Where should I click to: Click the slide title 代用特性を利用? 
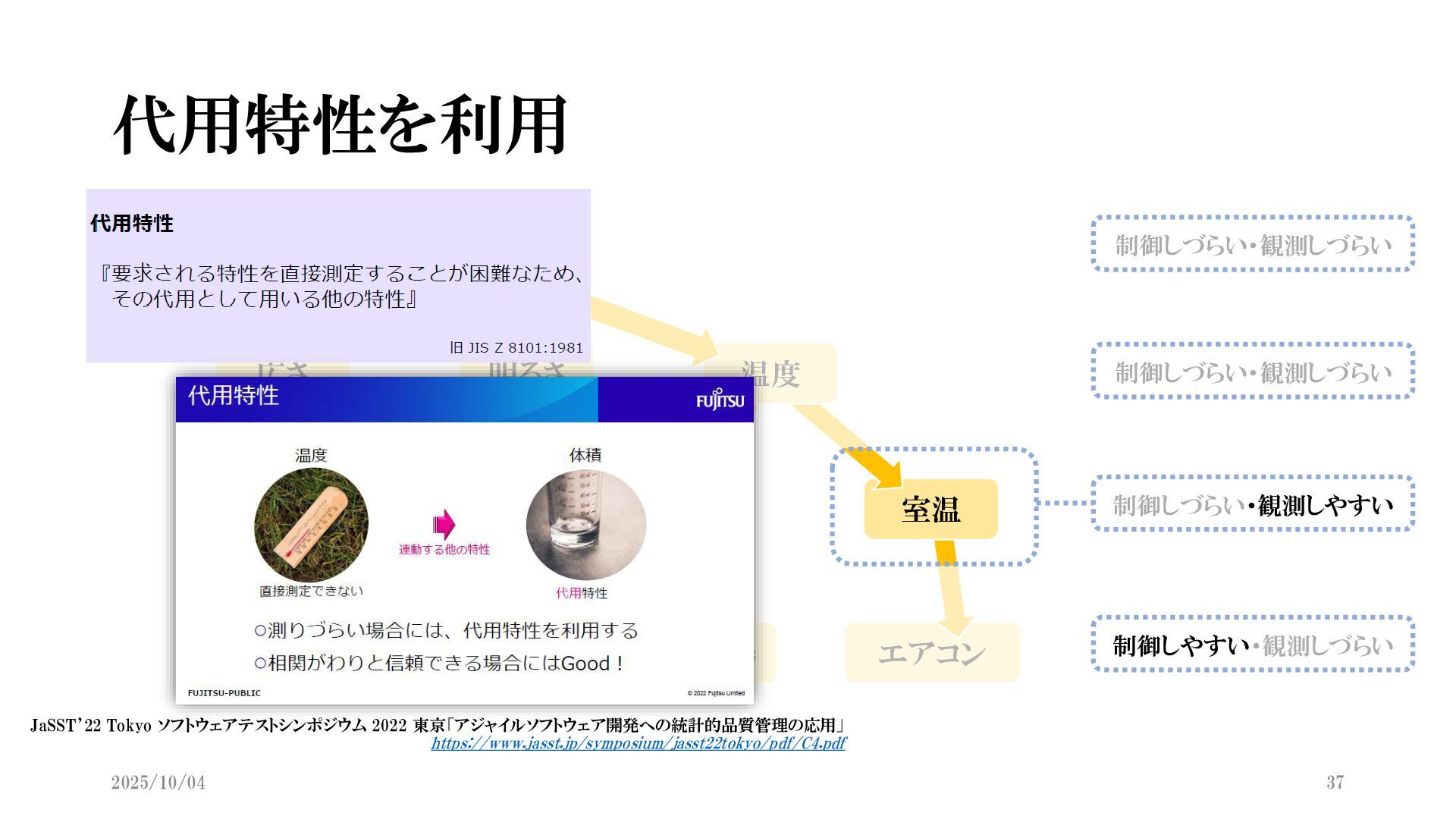[340, 125]
